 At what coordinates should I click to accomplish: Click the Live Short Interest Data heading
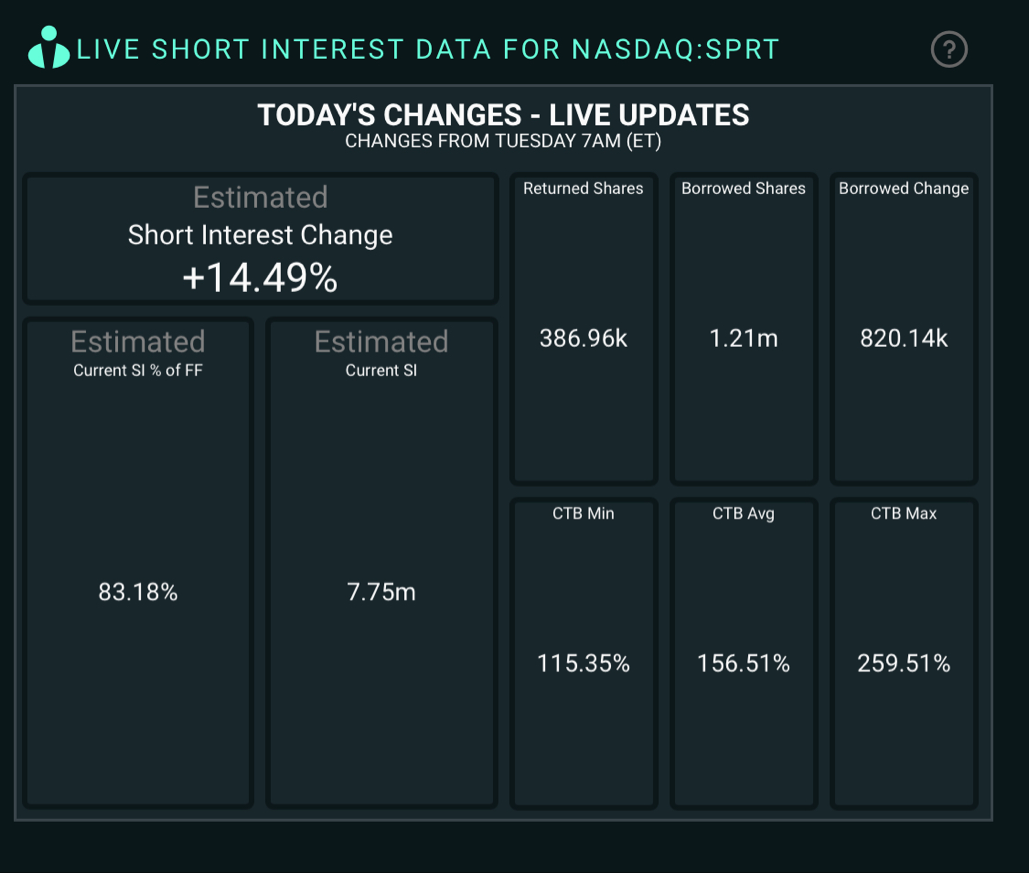click(428, 50)
